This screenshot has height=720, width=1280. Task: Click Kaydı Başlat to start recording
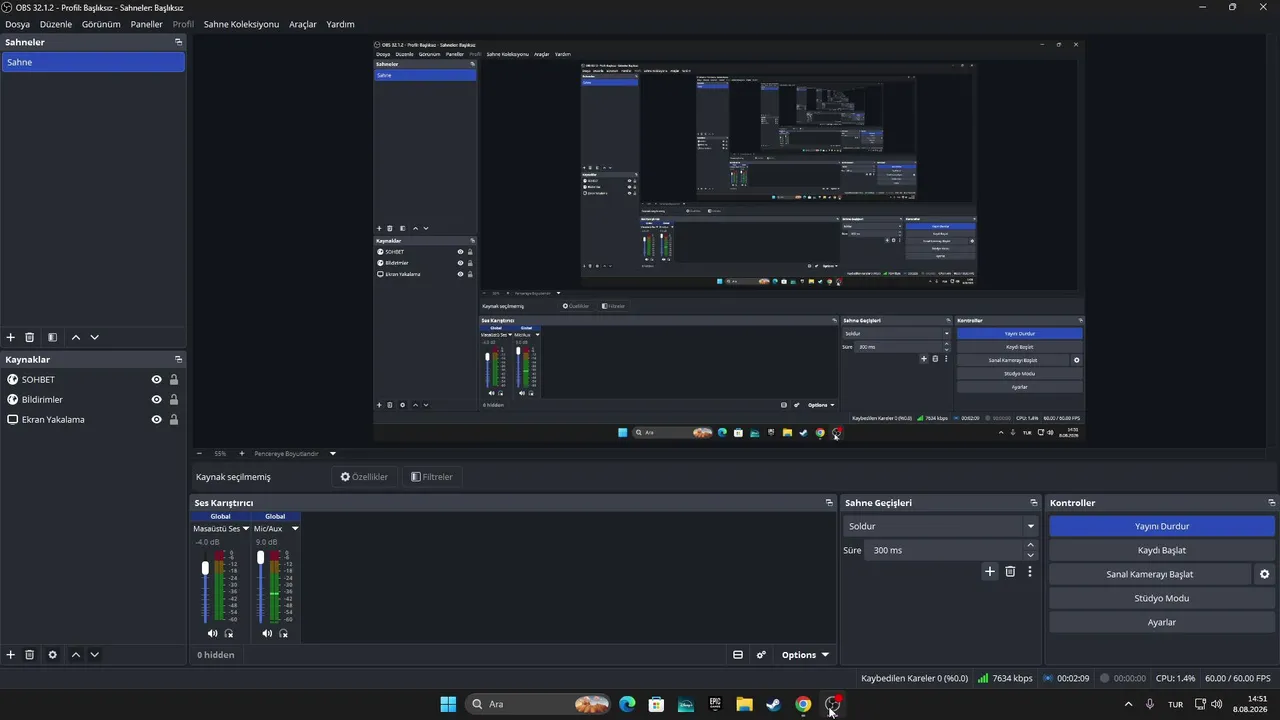point(1162,550)
